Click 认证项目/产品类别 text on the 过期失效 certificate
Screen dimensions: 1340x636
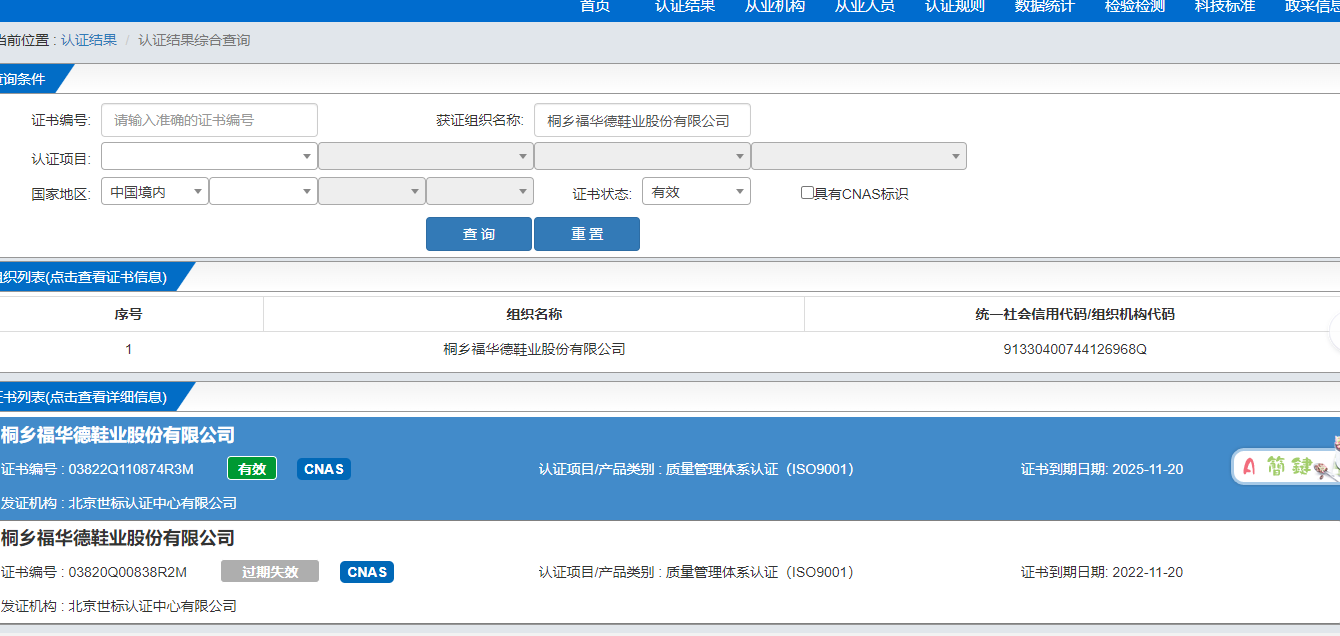(x=697, y=572)
